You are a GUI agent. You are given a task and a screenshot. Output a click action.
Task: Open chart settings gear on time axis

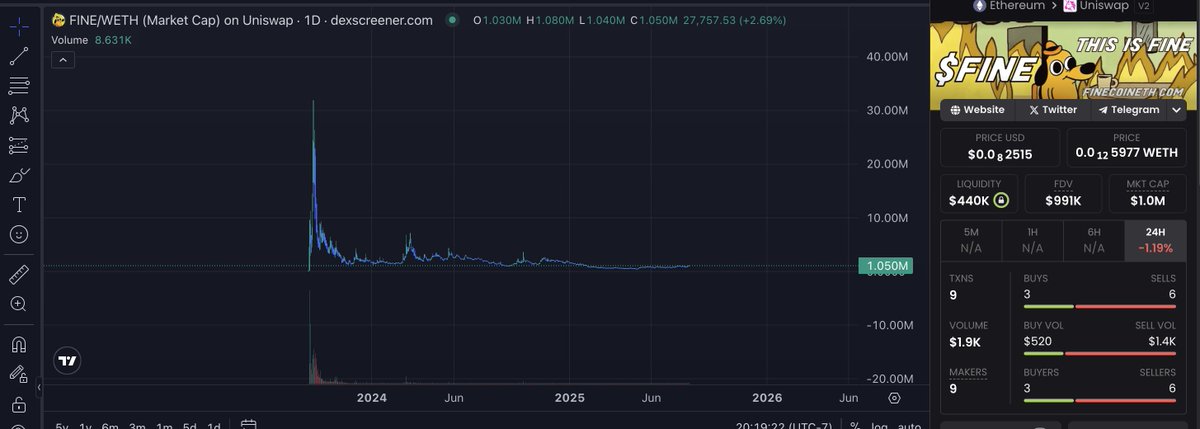click(894, 398)
